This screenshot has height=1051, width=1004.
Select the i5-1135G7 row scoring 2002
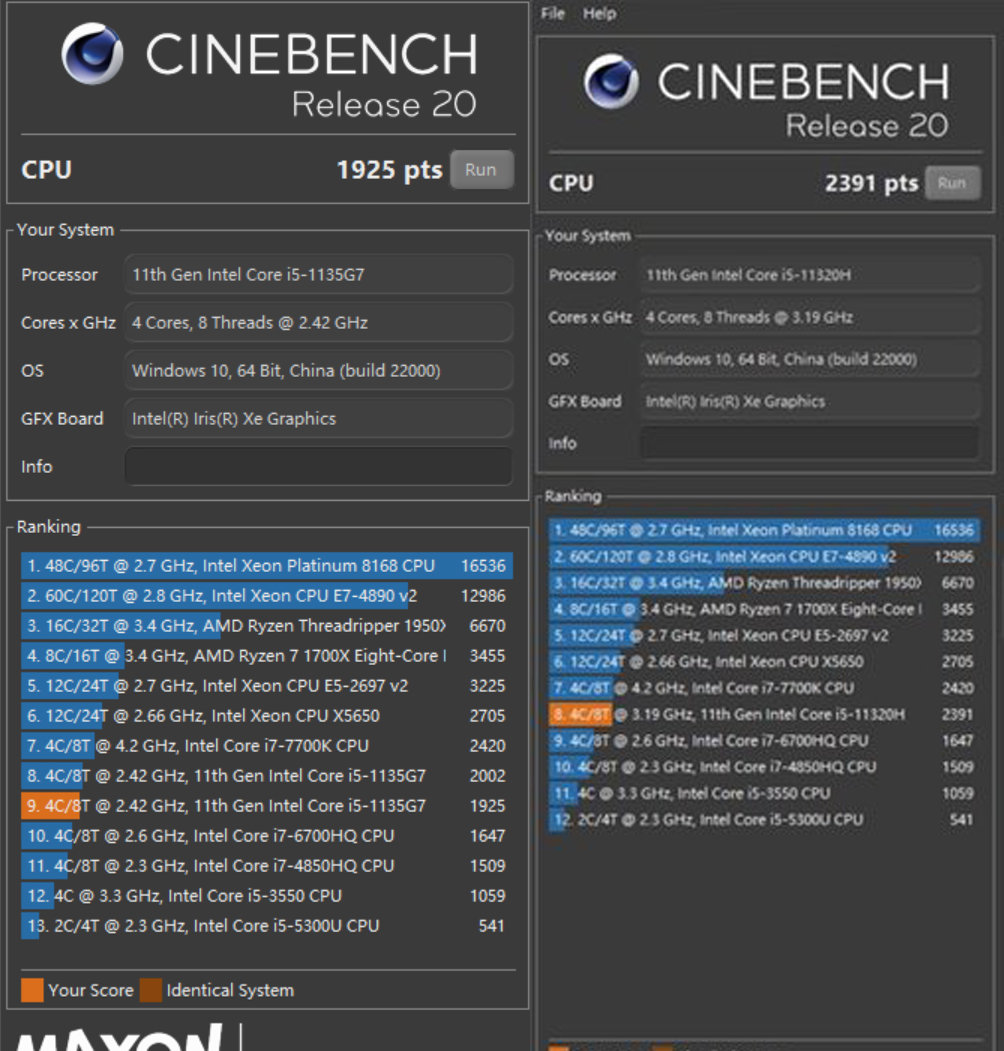[x=266, y=776]
